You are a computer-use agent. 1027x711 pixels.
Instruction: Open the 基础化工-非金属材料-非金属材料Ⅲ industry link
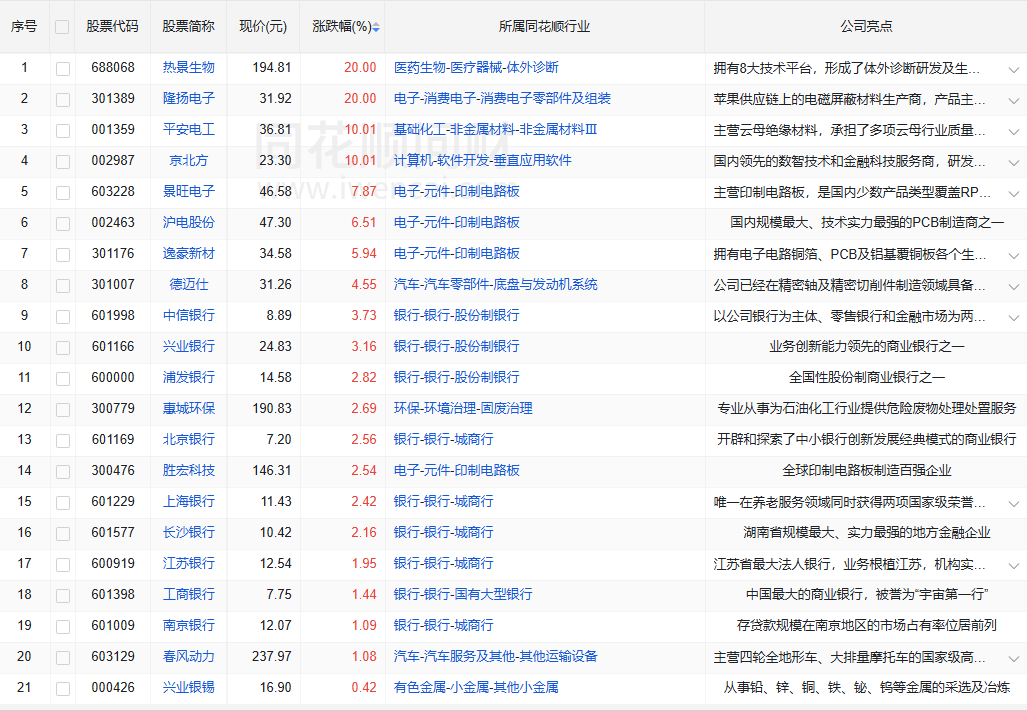point(496,130)
